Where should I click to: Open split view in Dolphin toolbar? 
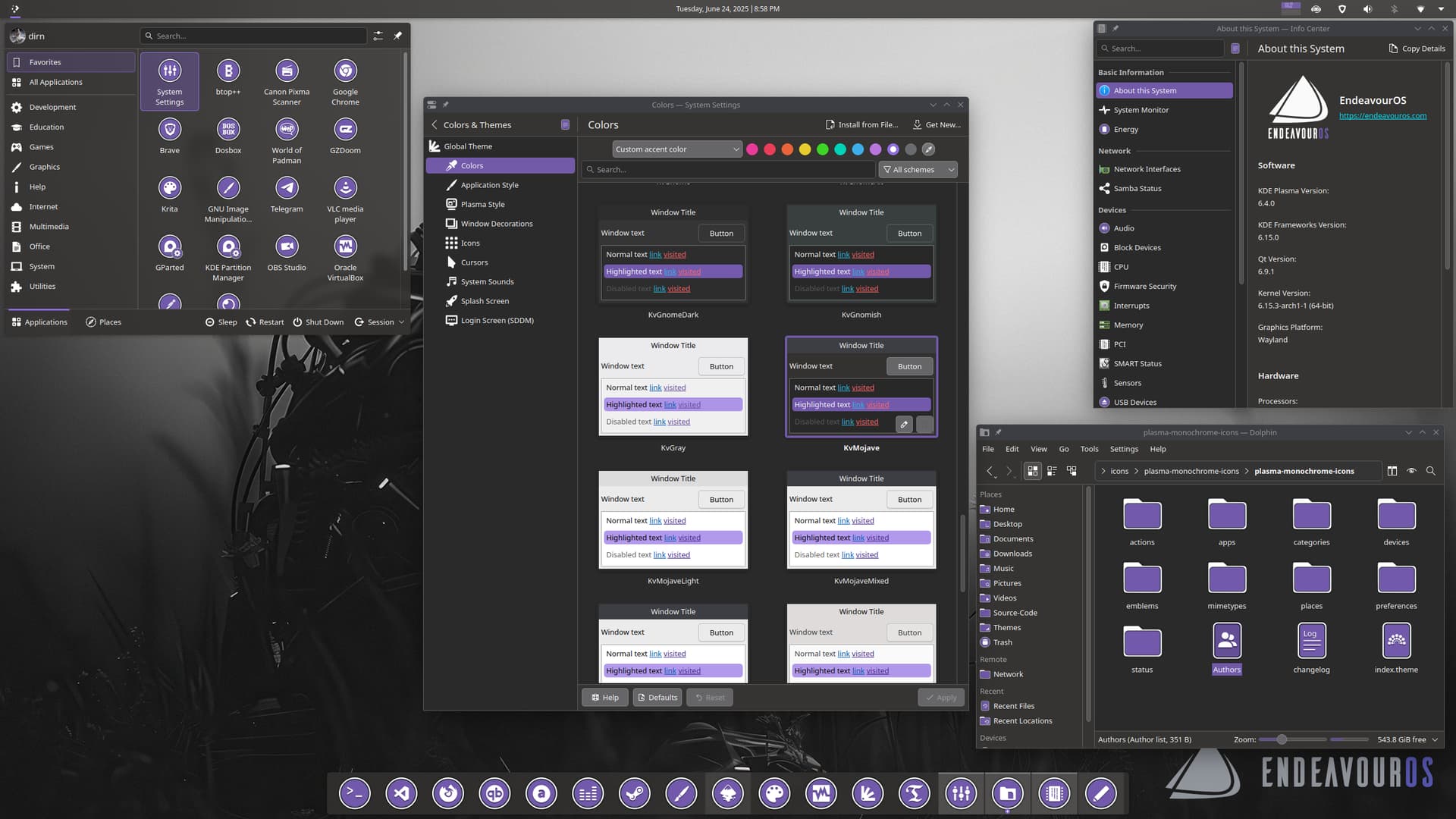1392,471
